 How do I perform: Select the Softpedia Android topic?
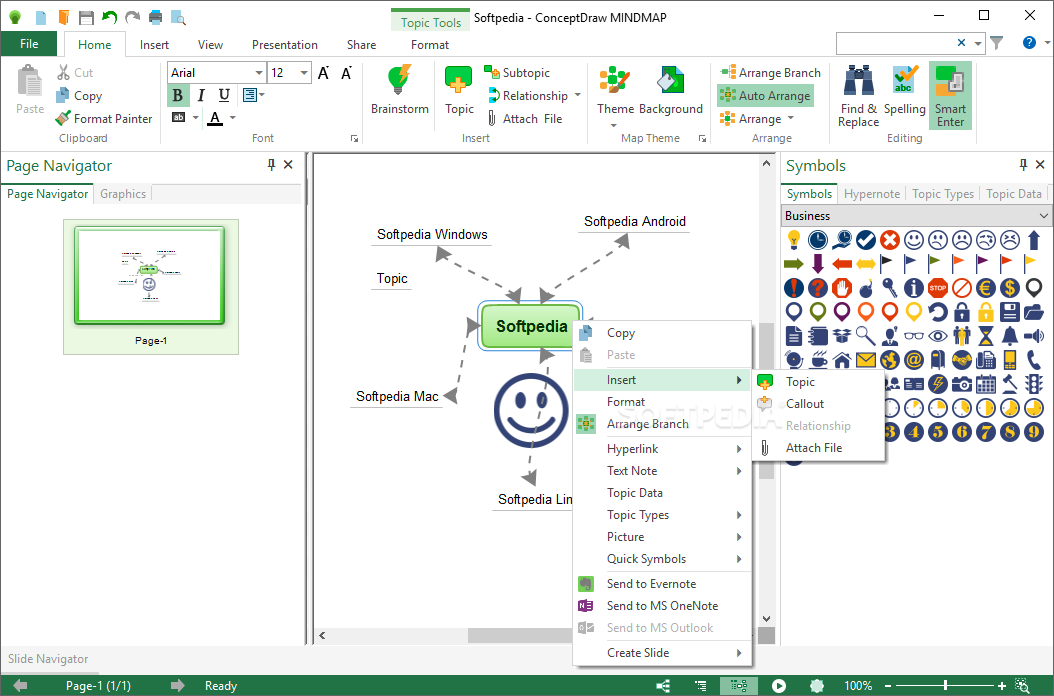635,221
